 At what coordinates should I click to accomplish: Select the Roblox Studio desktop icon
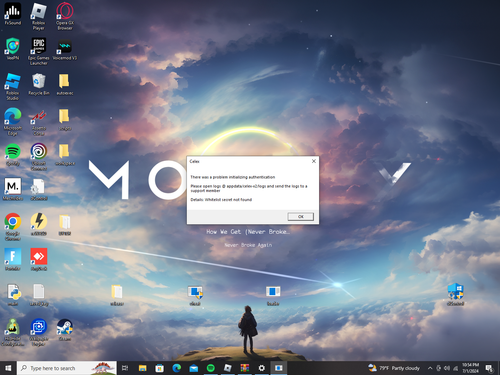(13, 87)
